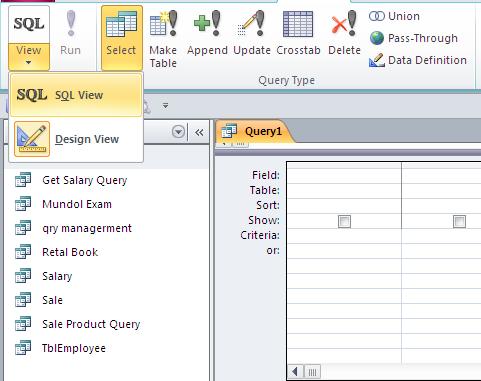Click the Mundol Exam query icon
Image resolution: width=481 pixels, height=381 pixels.
pos(23,204)
